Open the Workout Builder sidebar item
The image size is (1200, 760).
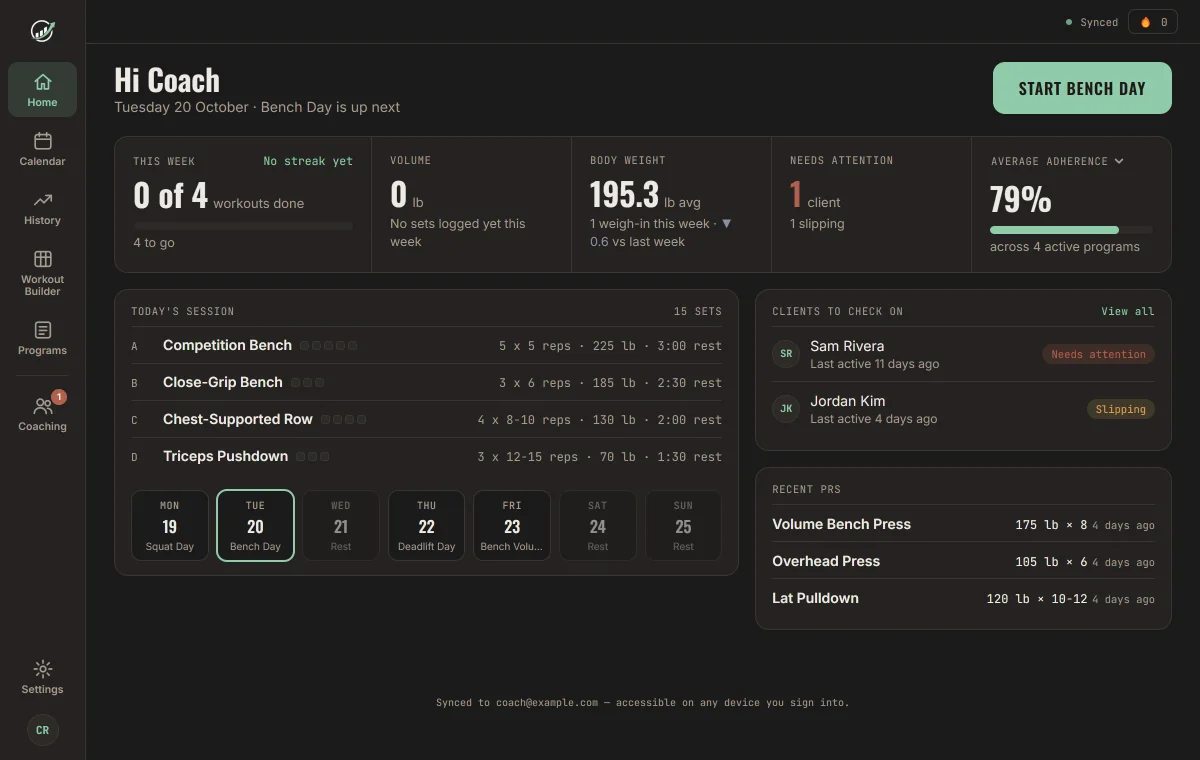coord(42,273)
